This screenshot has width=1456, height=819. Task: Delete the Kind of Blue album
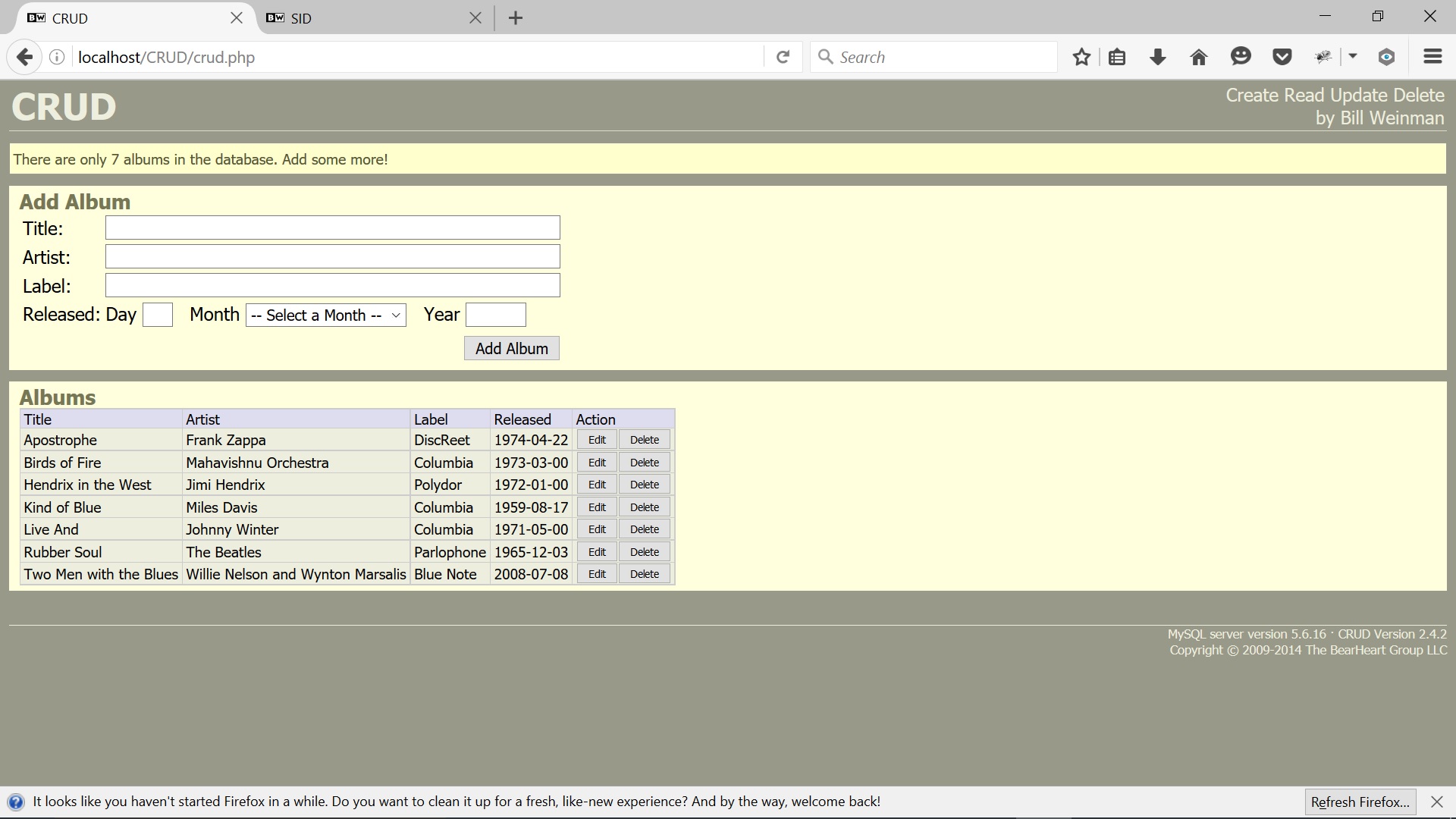pos(644,507)
